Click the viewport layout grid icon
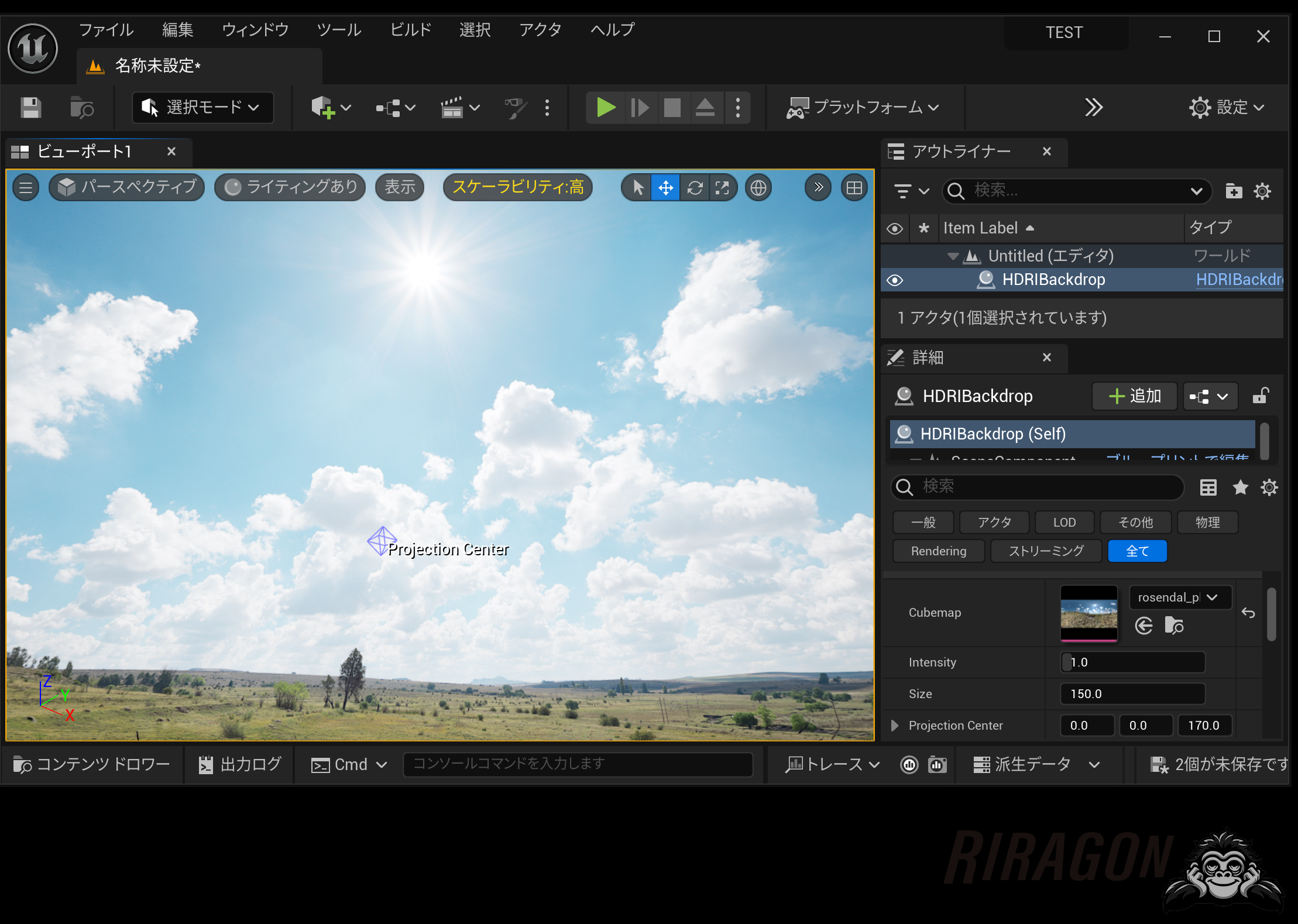This screenshot has width=1298, height=924. pyautogui.click(x=854, y=188)
